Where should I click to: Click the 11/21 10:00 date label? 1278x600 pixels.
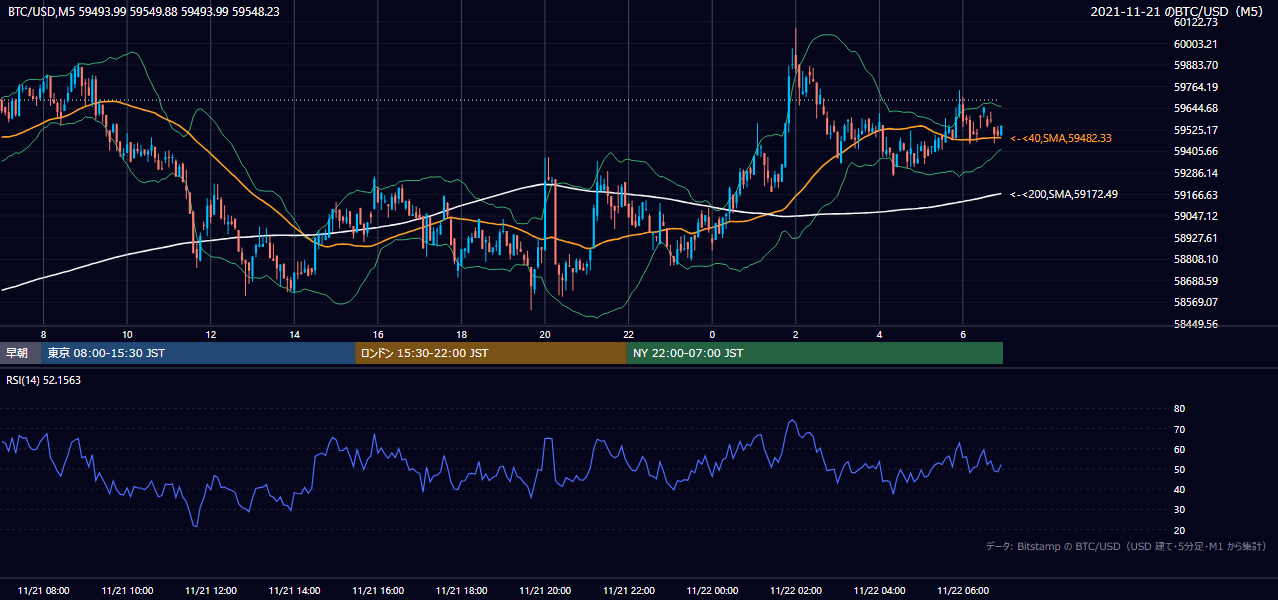(127, 591)
